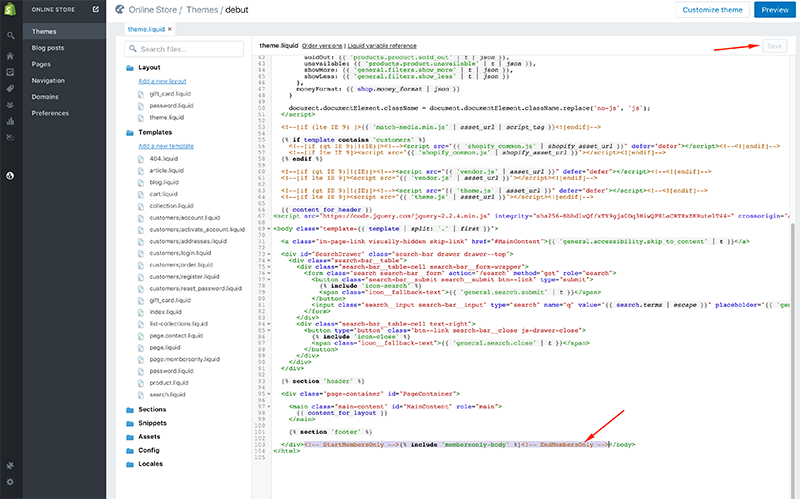Click Themes in the breadcrumb
Viewport: 800px width, 499px height.
click(202, 10)
